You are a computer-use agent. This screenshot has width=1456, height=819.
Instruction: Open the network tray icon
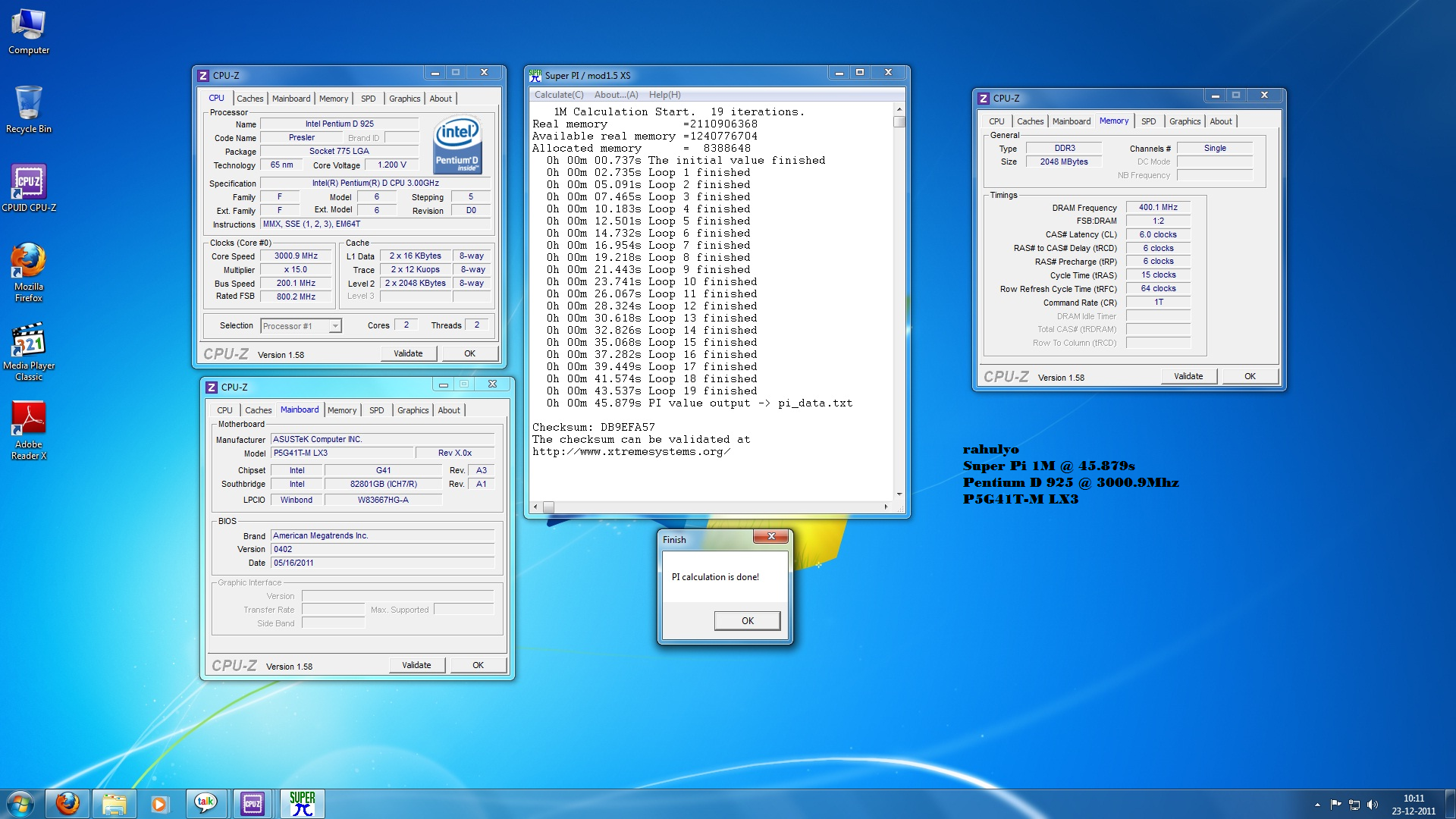tap(1354, 805)
